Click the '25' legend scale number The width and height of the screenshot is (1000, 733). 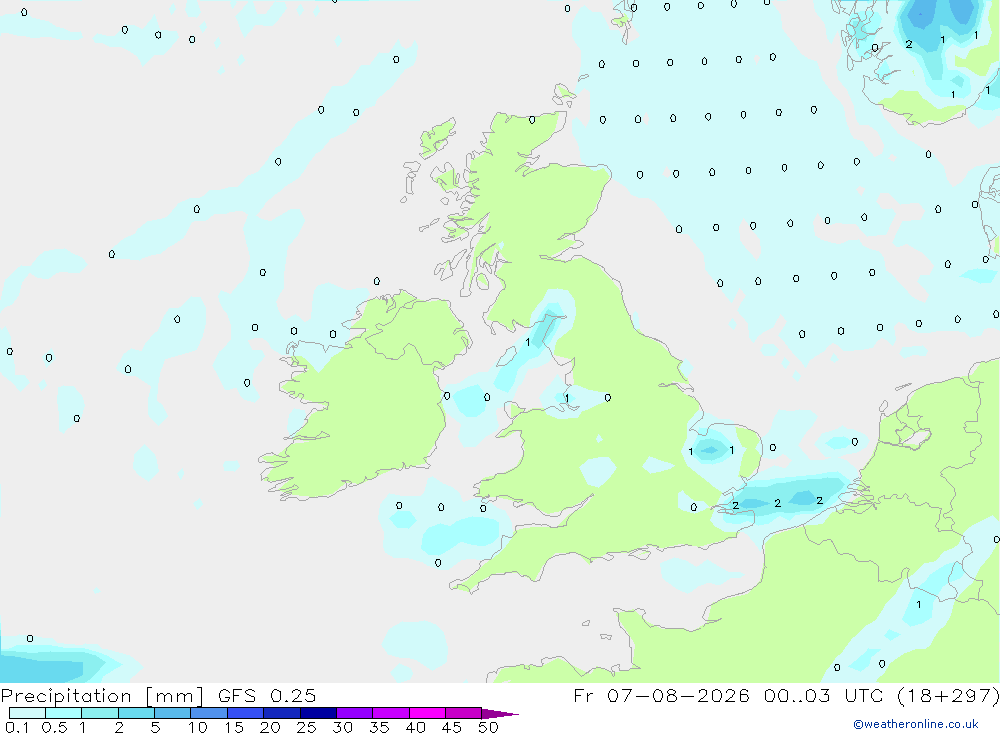(x=307, y=727)
